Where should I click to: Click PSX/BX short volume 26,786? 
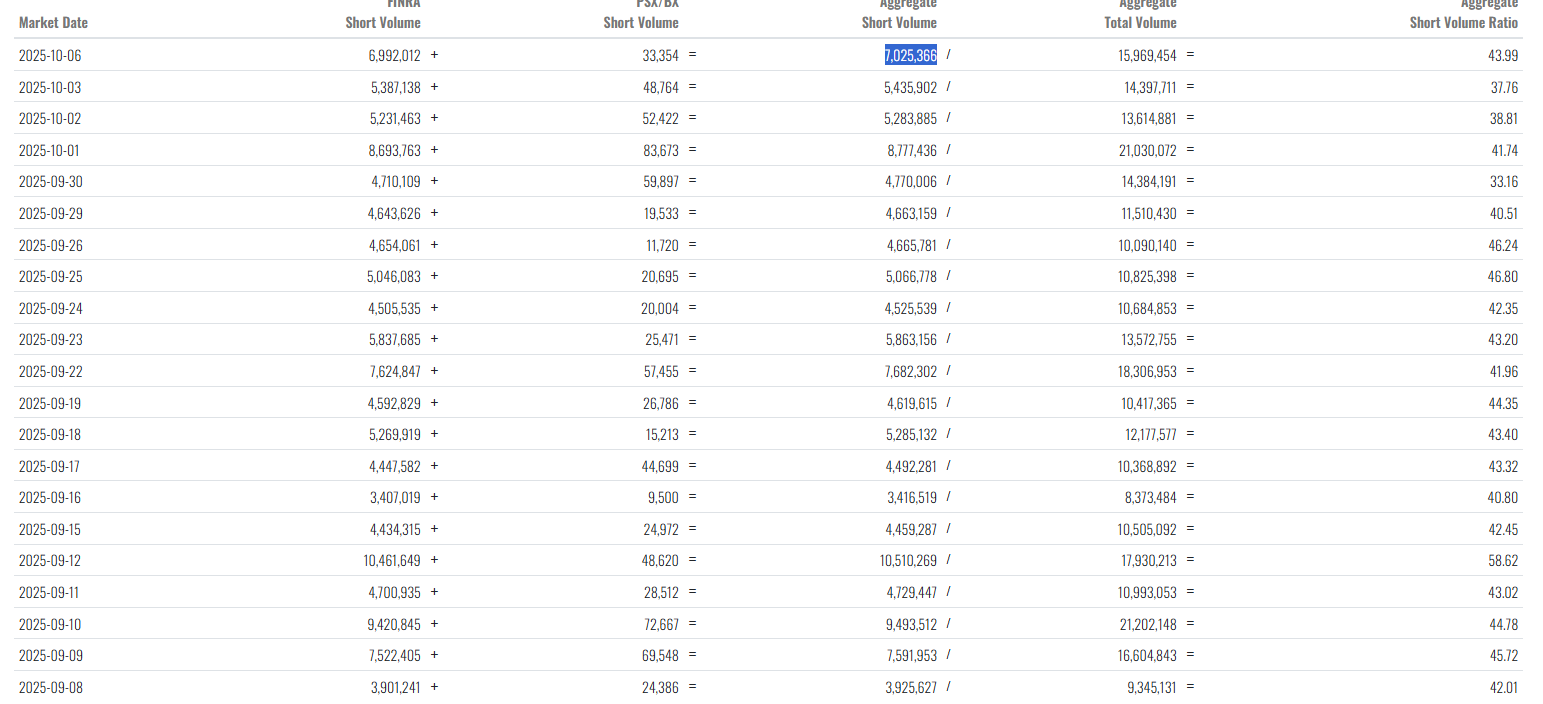[x=662, y=404]
